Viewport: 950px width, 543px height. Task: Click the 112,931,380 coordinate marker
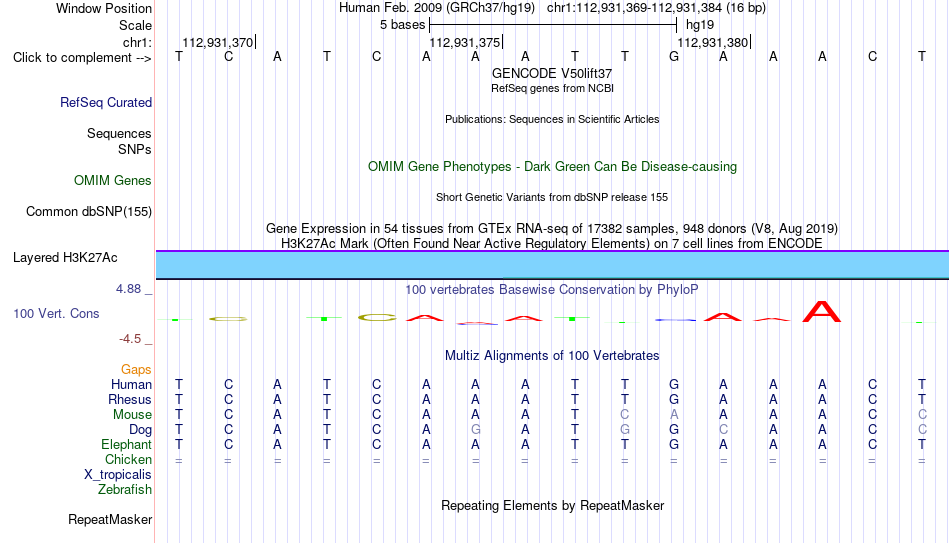[713, 42]
